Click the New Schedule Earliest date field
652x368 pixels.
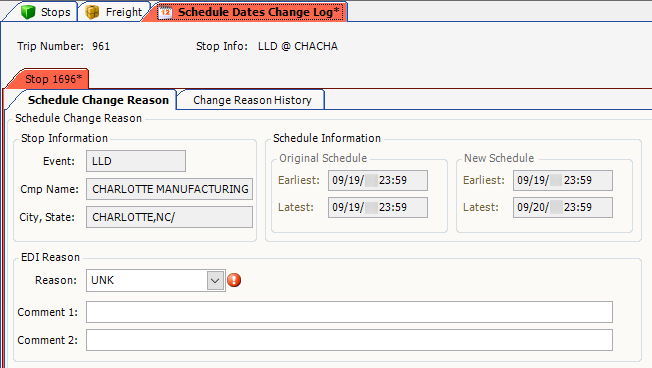[x=563, y=180]
